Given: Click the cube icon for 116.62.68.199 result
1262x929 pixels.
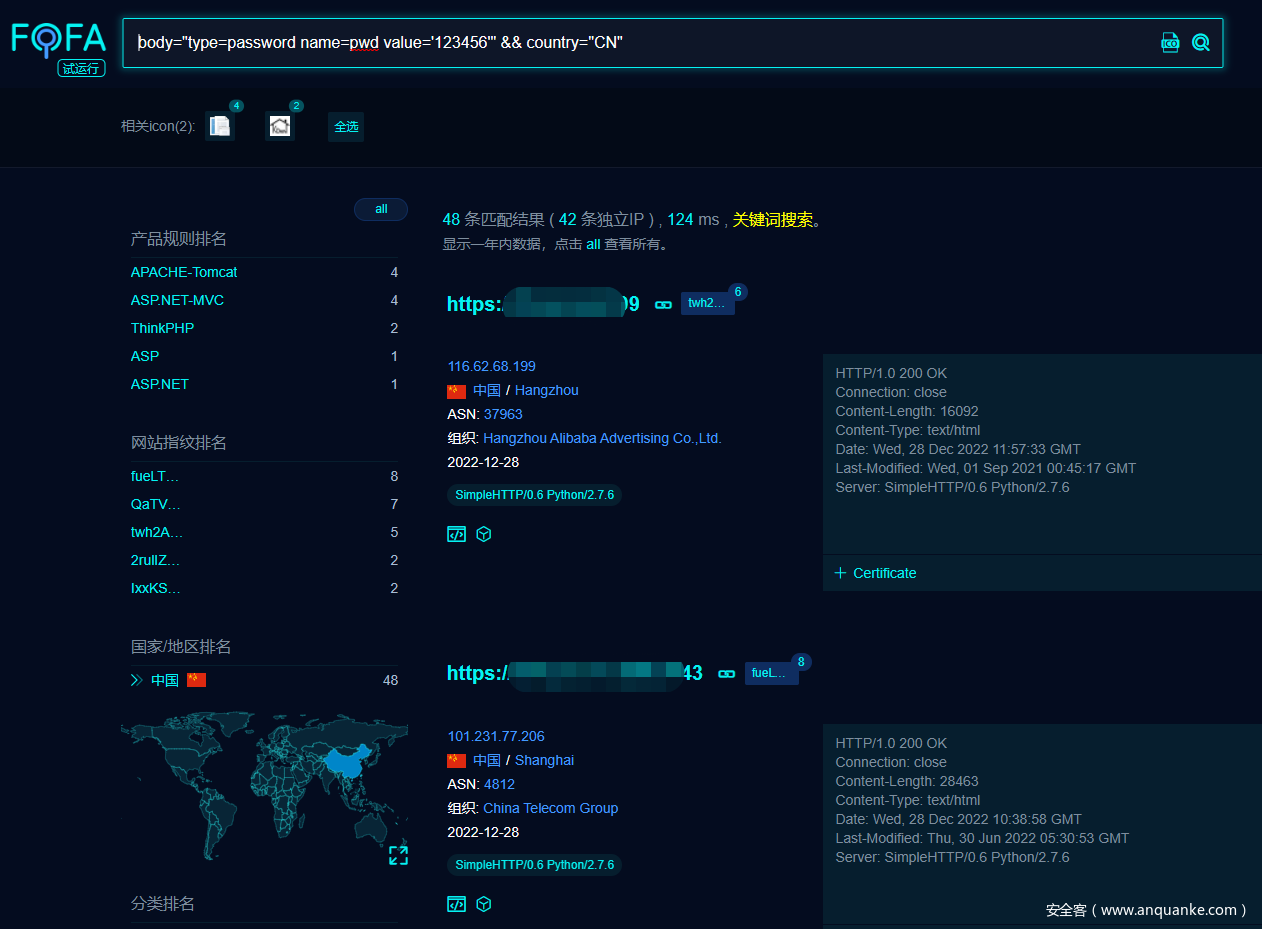Looking at the screenshot, I should pos(484,534).
